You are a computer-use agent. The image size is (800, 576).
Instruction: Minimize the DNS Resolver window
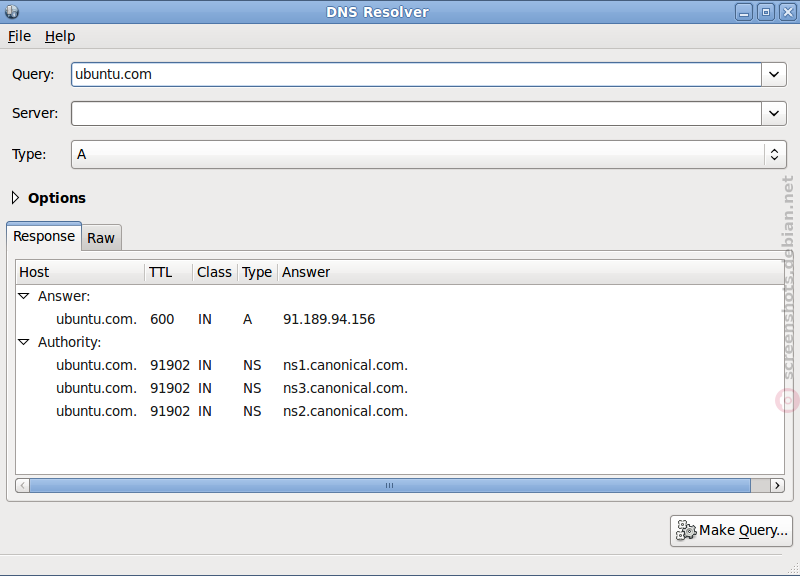pyautogui.click(x=744, y=12)
